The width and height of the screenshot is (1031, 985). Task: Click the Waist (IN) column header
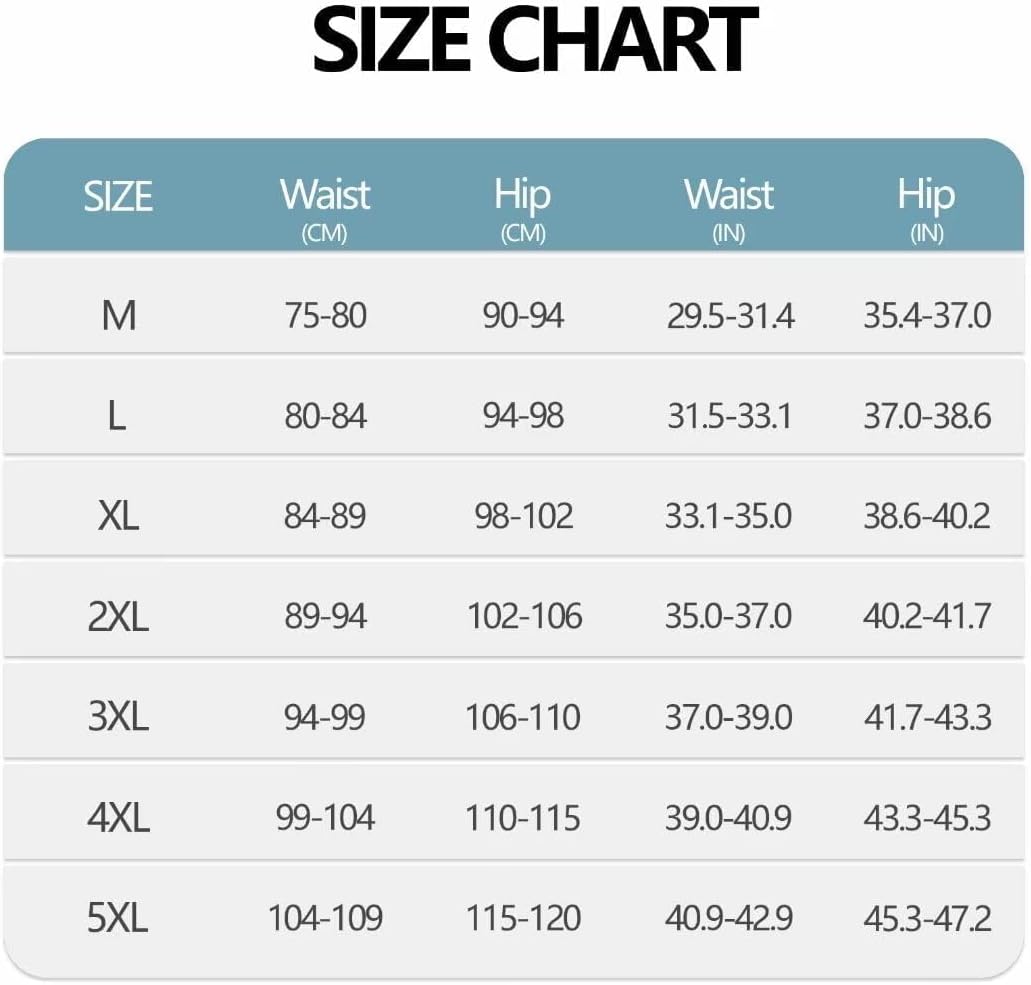click(x=729, y=205)
